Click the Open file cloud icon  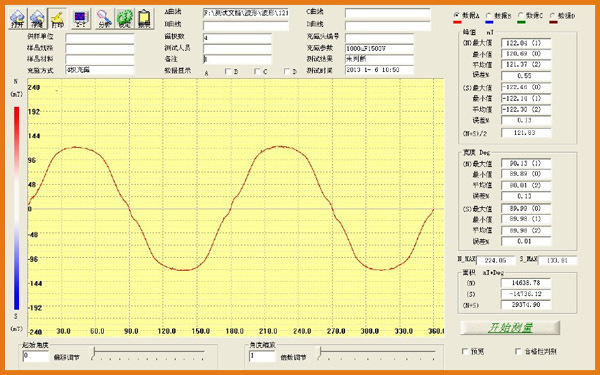coord(18,18)
